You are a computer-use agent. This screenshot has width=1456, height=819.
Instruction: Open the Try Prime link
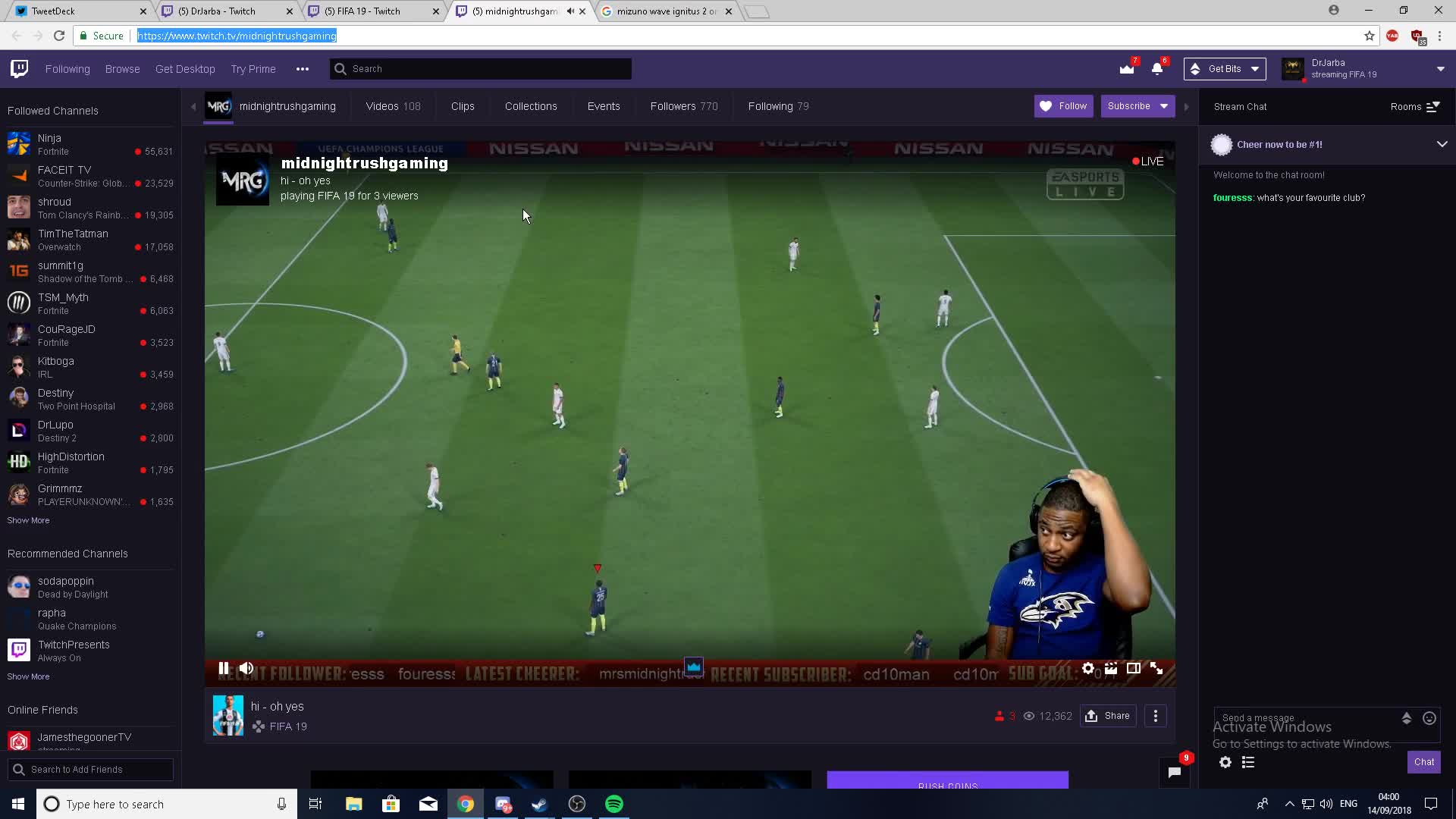click(253, 69)
